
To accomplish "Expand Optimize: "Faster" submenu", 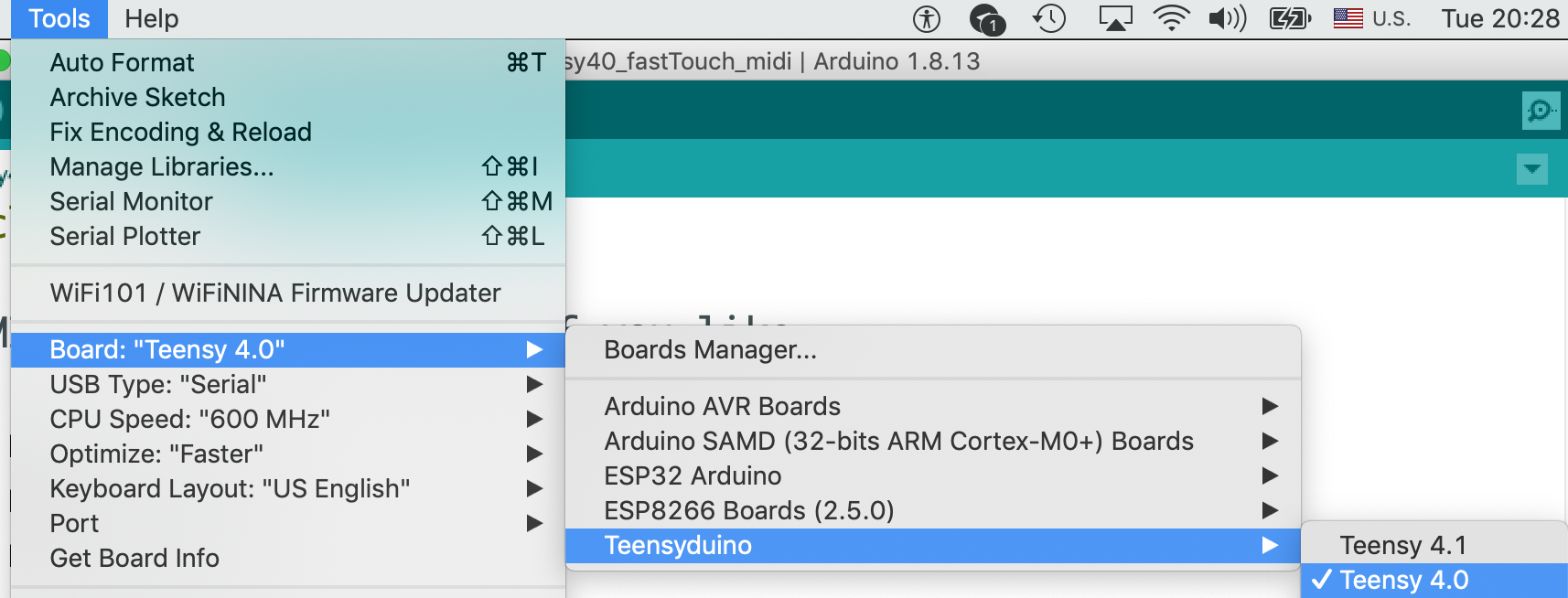I will 288,454.
